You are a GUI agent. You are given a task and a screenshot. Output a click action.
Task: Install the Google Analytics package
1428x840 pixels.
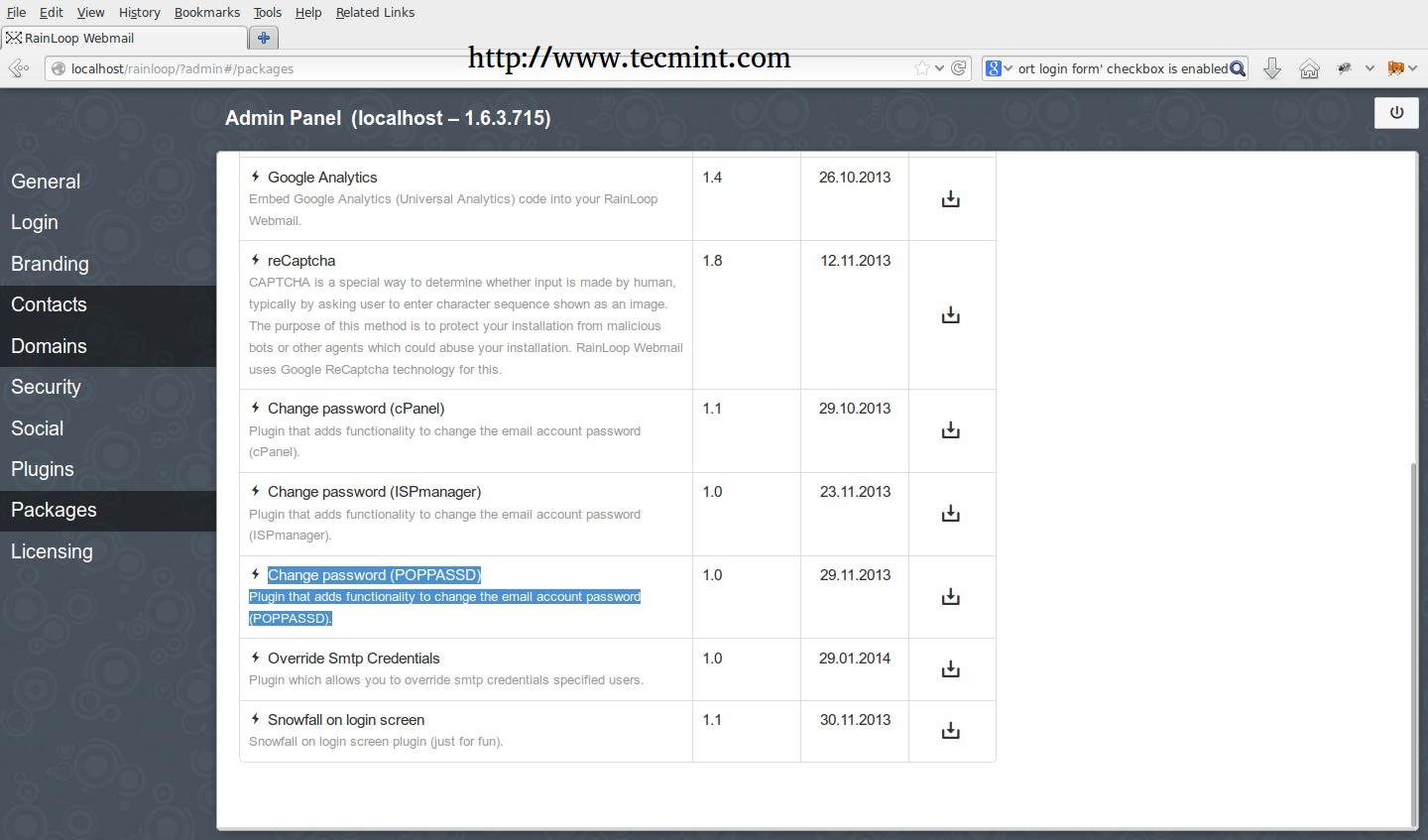coord(950,199)
